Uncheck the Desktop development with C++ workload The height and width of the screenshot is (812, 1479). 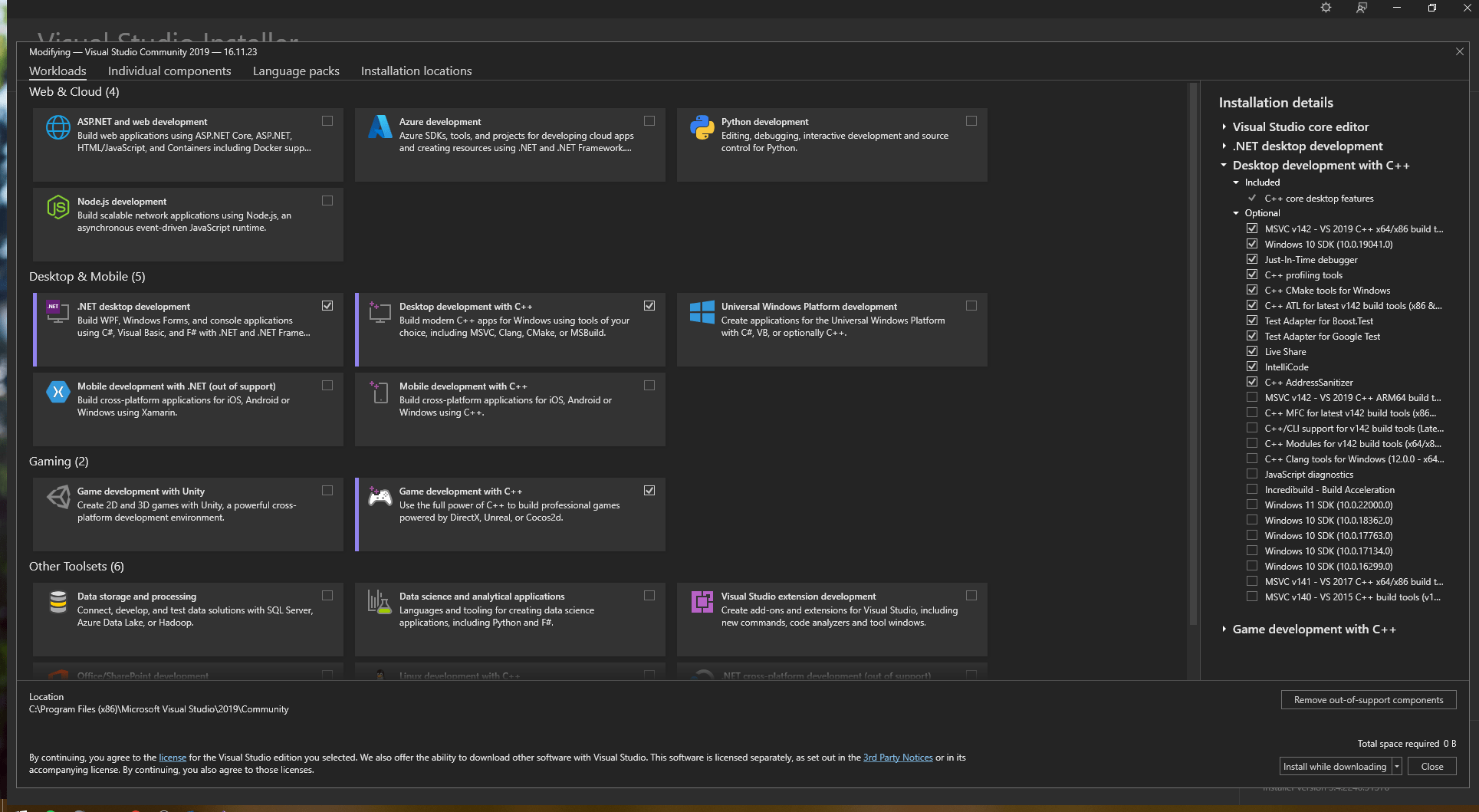[x=649, y=306]
